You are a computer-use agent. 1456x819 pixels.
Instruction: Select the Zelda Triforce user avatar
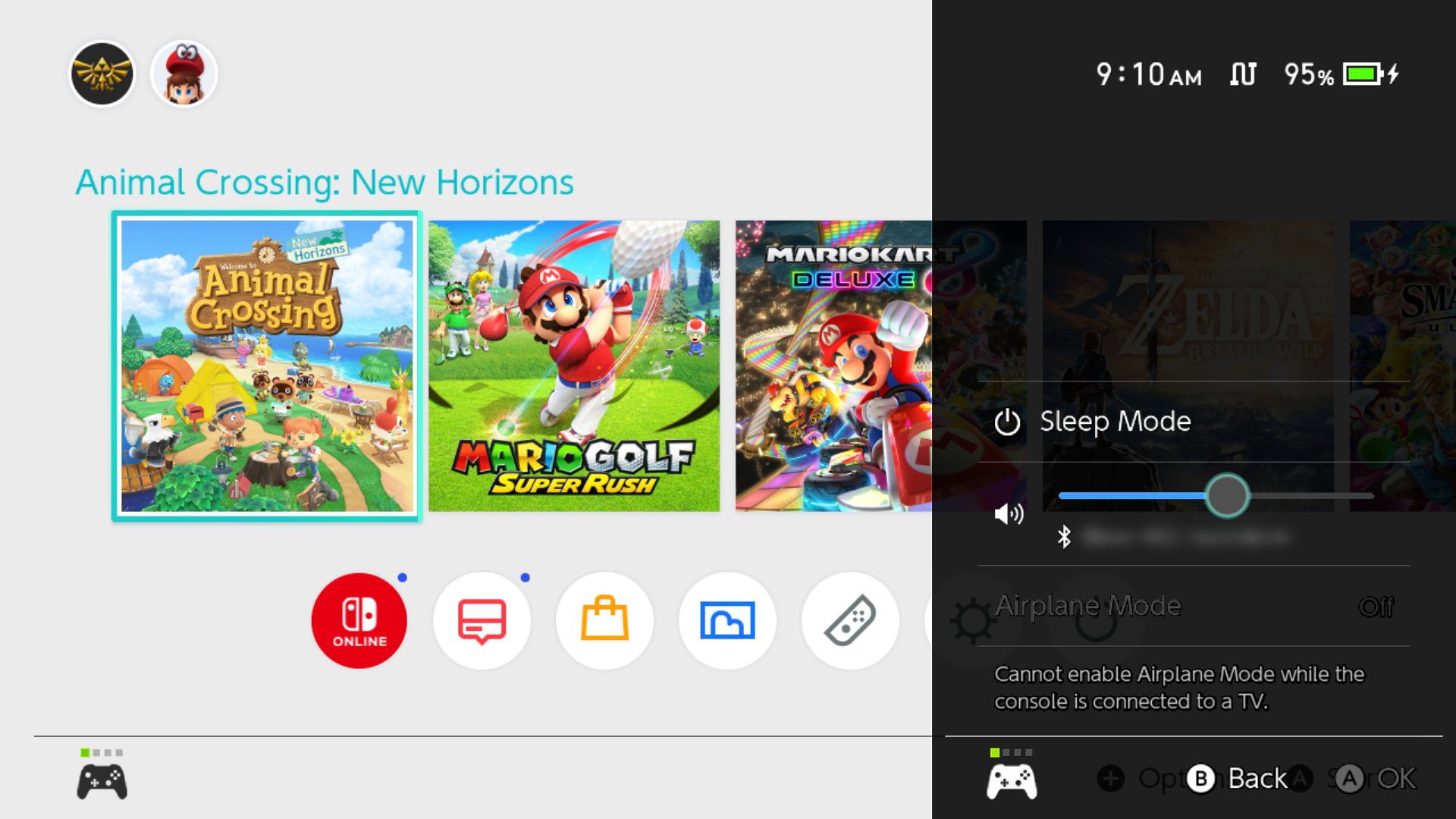click(x=102, y=74)
